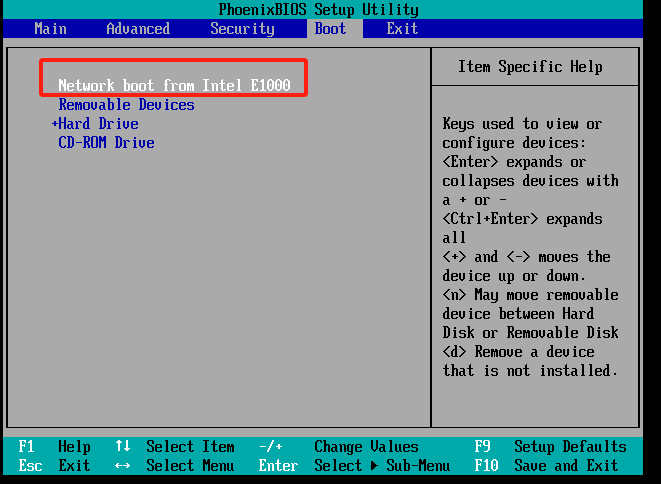
Task: Select the Removable Devices boot entry
Action: 126,105
